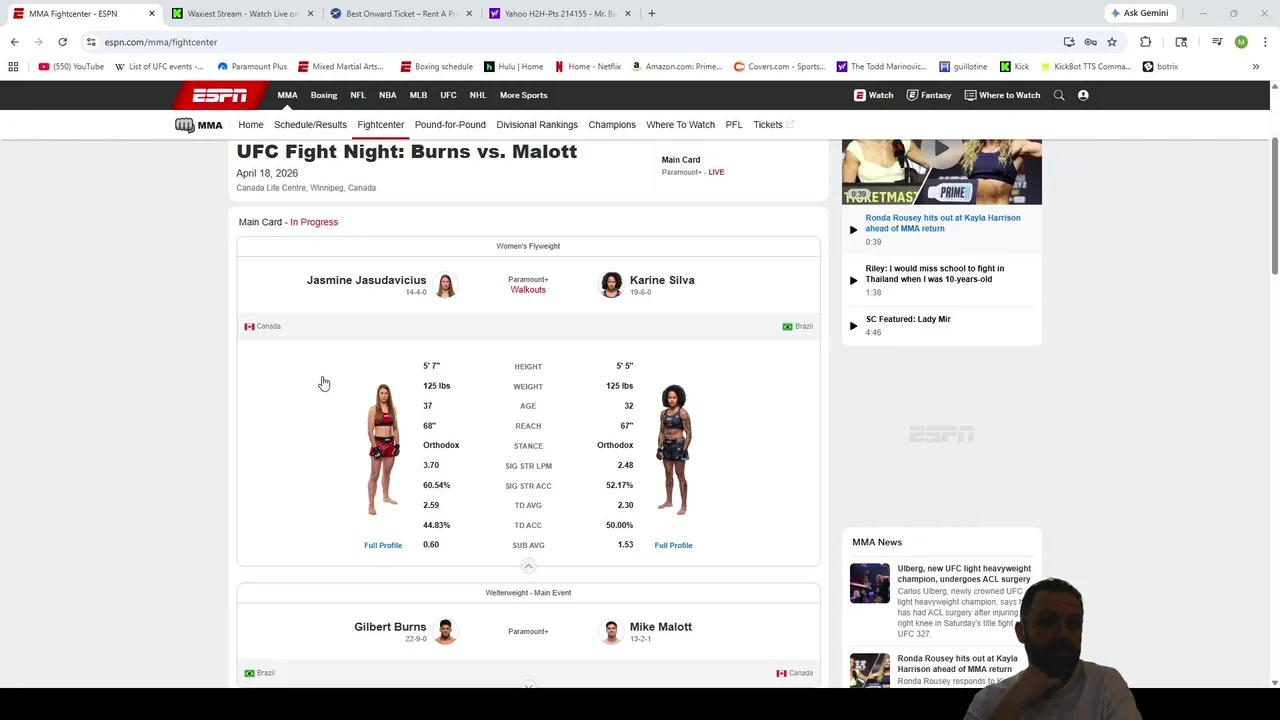
Task: Open Schedule/Results tab
Action: [x=310, y=125]
